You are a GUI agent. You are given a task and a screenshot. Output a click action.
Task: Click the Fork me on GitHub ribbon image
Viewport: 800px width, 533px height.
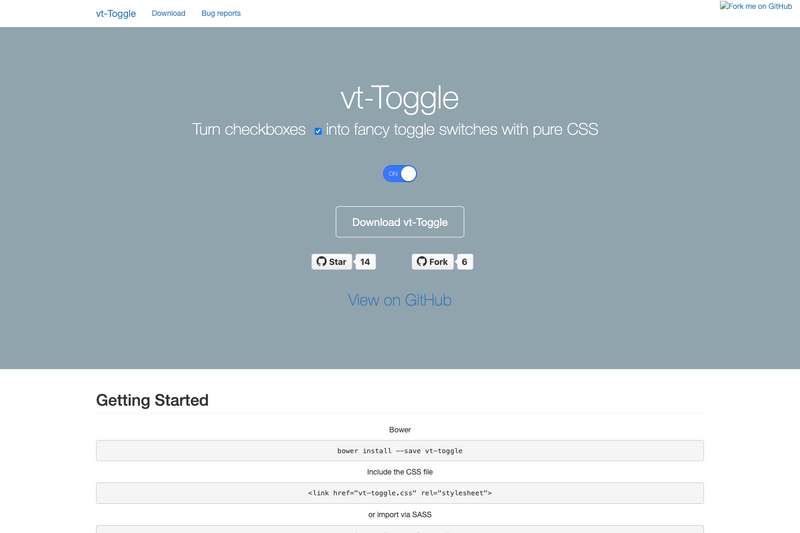pos(756,6)
